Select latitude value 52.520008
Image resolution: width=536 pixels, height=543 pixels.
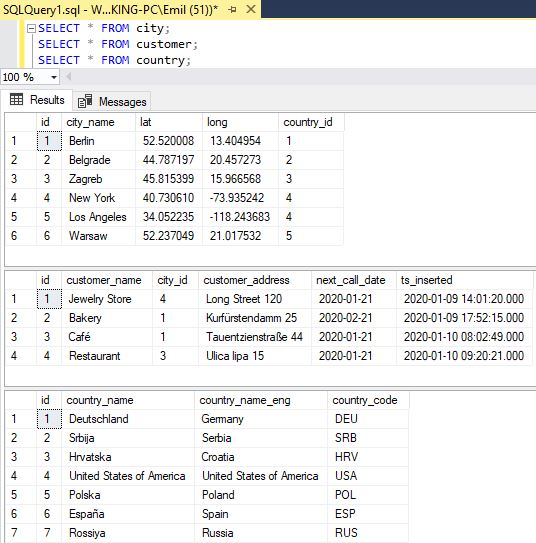click(x=169, y=141)
